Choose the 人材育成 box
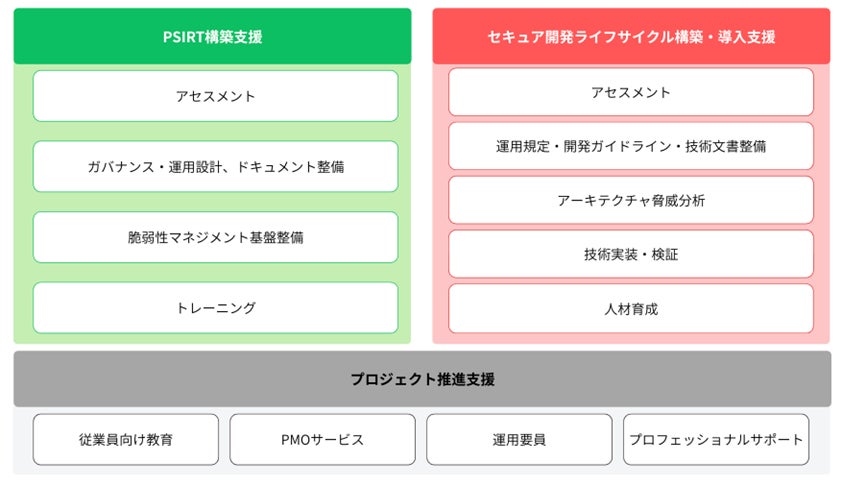This screenshot has width=866, height=486. [x=630, y=309]
